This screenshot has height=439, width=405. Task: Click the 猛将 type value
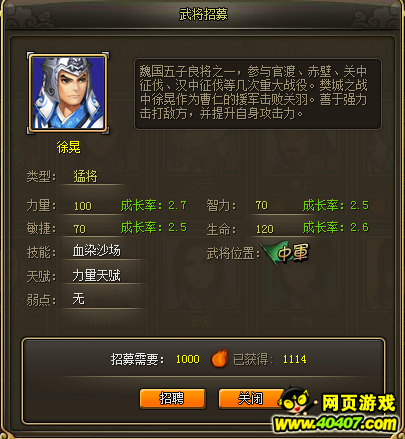coord(85,176)
